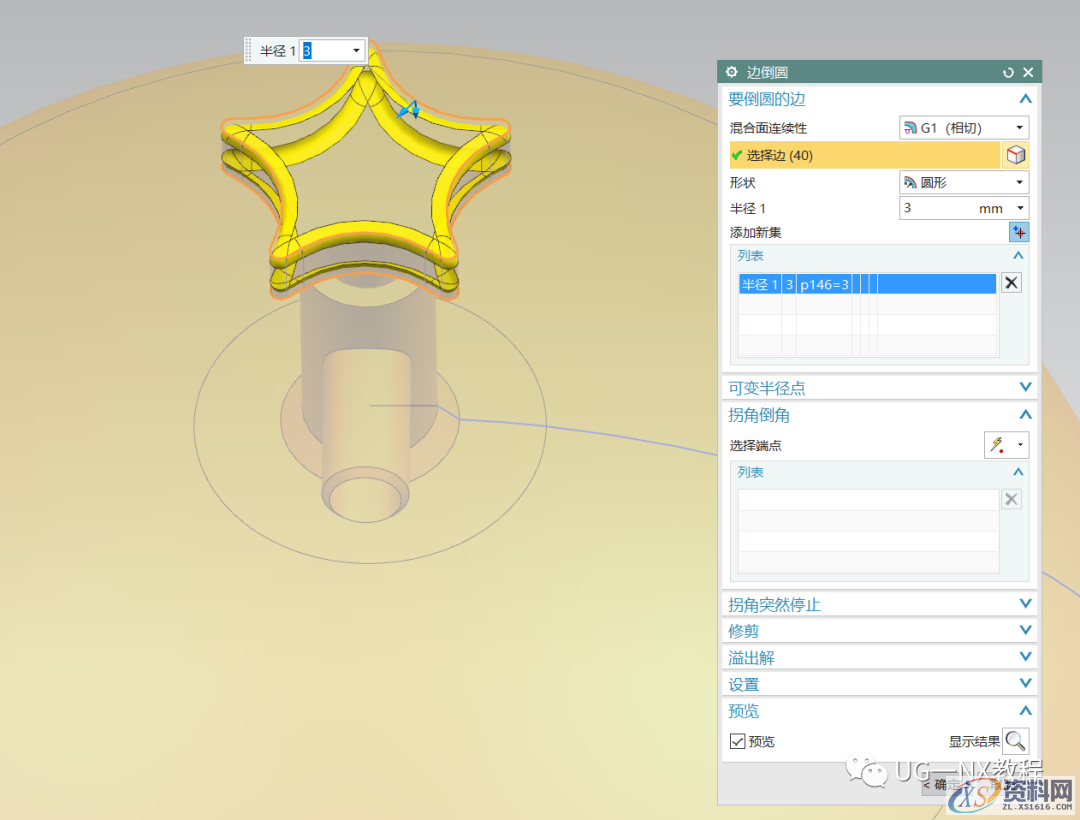Select the 半径 1 p146=3 list row
Viewport: 1080px width, 820px height.
867,284
